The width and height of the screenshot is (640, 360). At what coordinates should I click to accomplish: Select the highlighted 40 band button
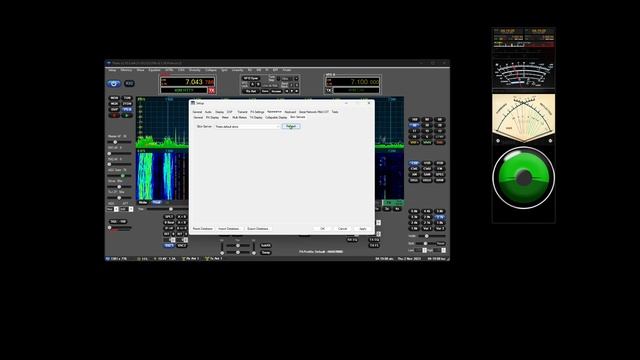coord(415,125)
